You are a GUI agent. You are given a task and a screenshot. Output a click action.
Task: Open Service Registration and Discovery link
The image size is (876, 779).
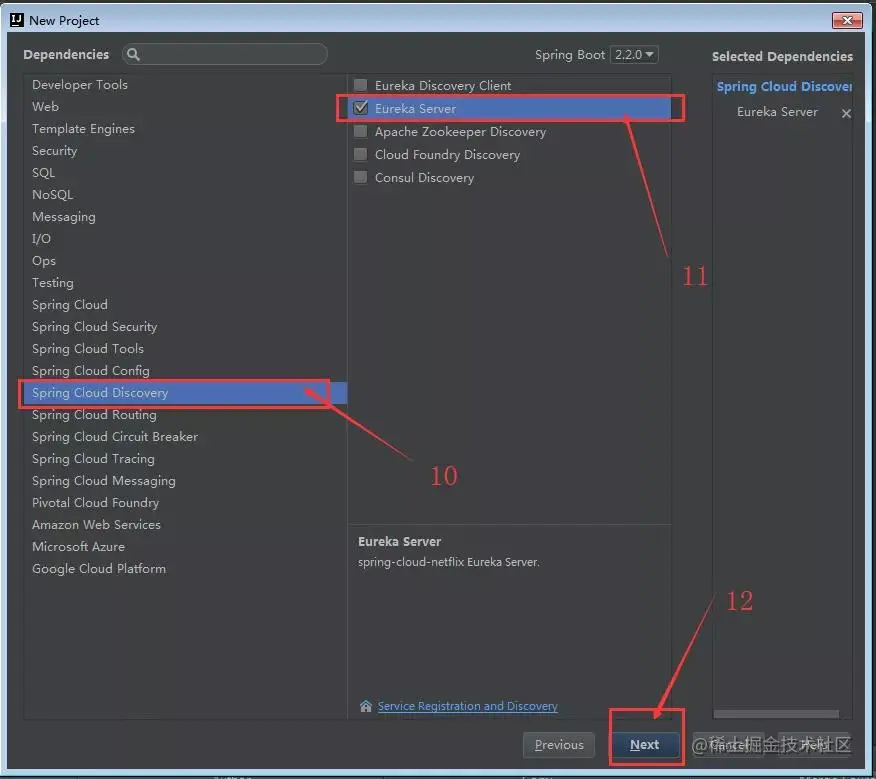tap(468, 706)
